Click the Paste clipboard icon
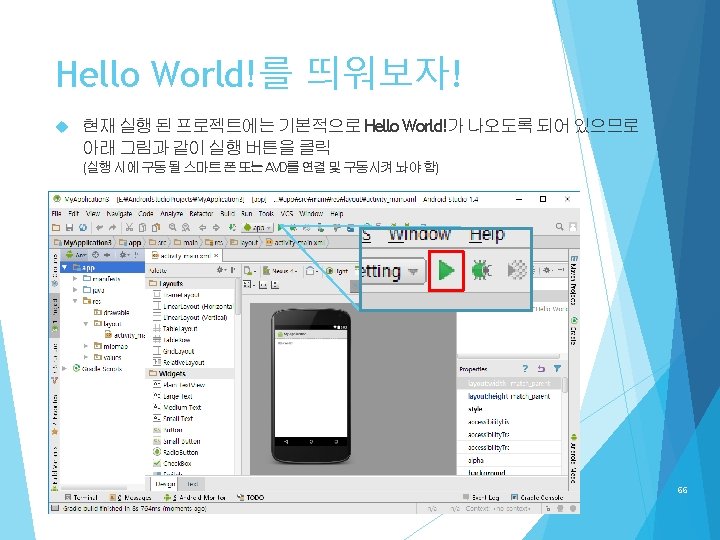This screenshot has width=720, height=540. [x=156, y=227]
